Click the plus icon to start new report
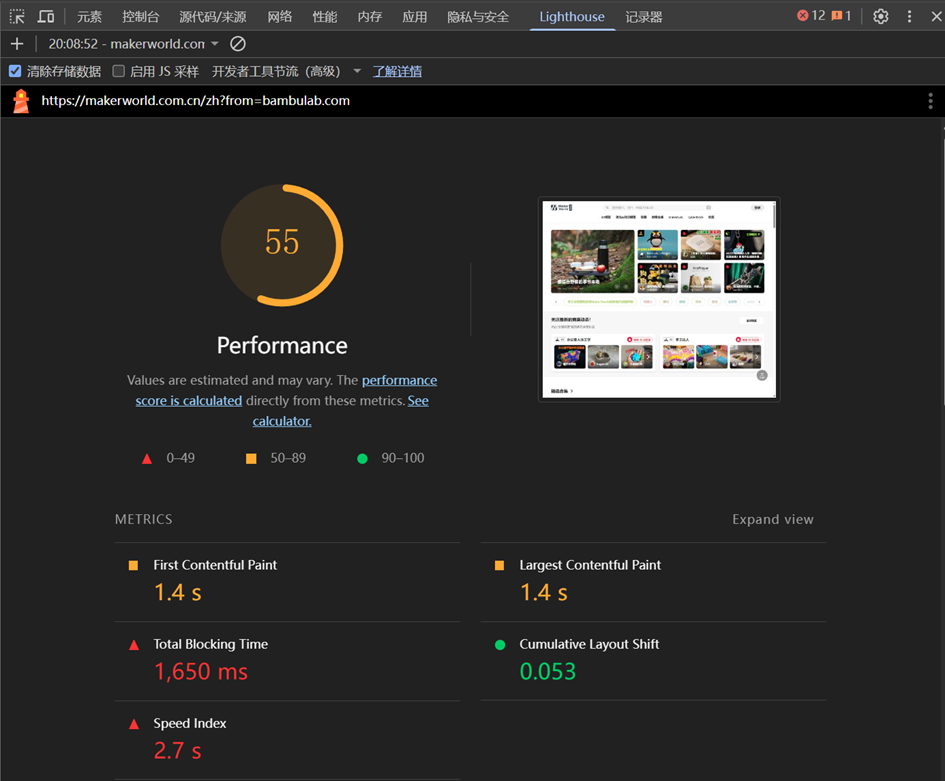 [x=17, y=43]
